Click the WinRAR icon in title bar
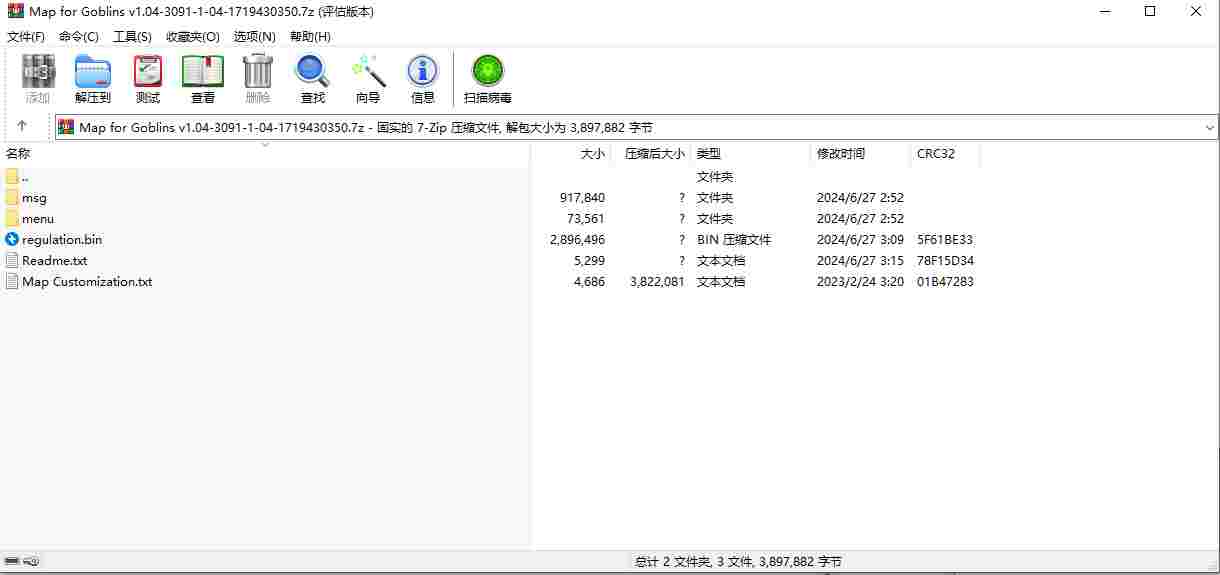 click(x=15, y=12)
